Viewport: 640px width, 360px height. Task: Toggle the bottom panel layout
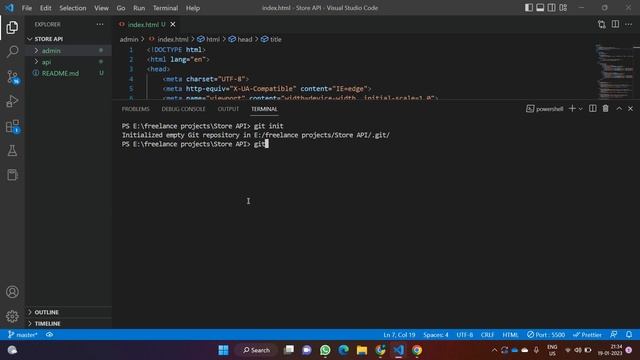(540, 8)
